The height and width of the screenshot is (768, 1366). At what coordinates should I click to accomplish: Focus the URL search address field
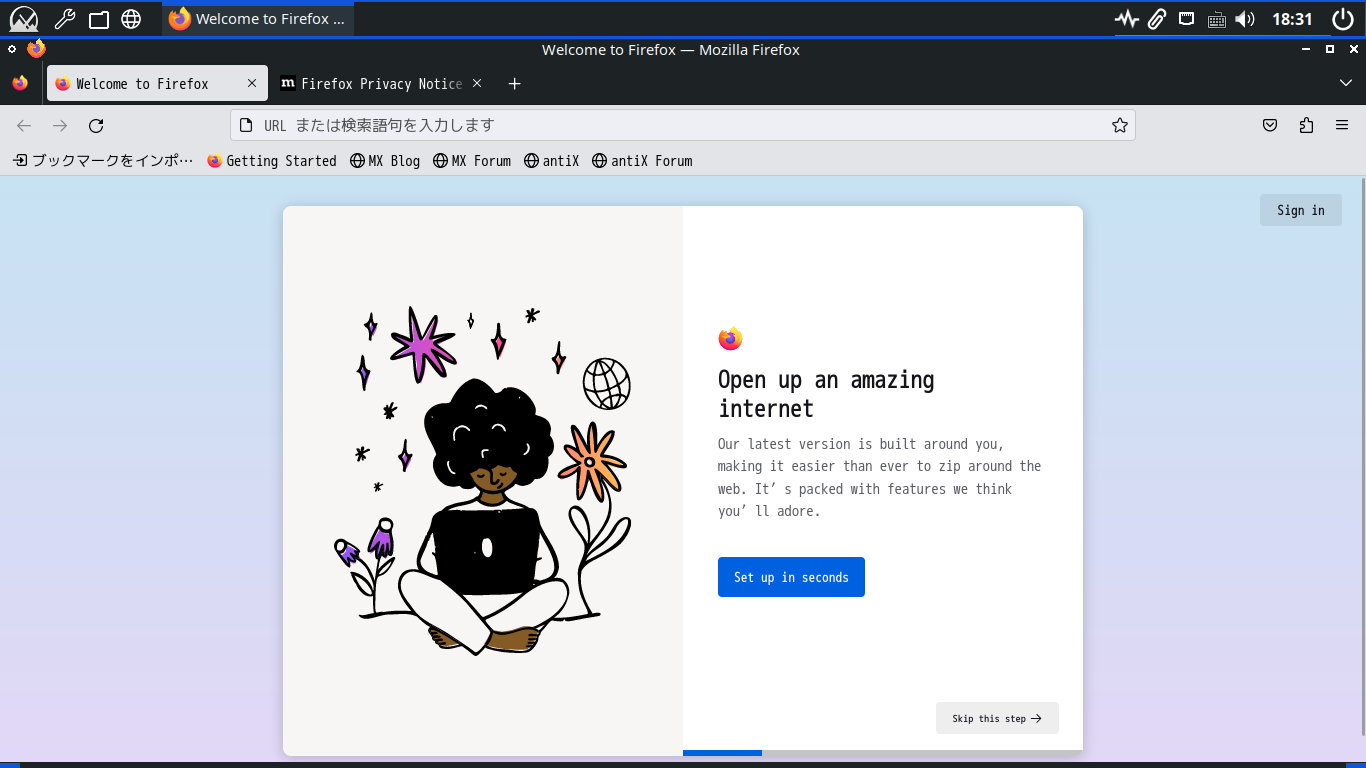pyautogui.click(x=683, y=125)
